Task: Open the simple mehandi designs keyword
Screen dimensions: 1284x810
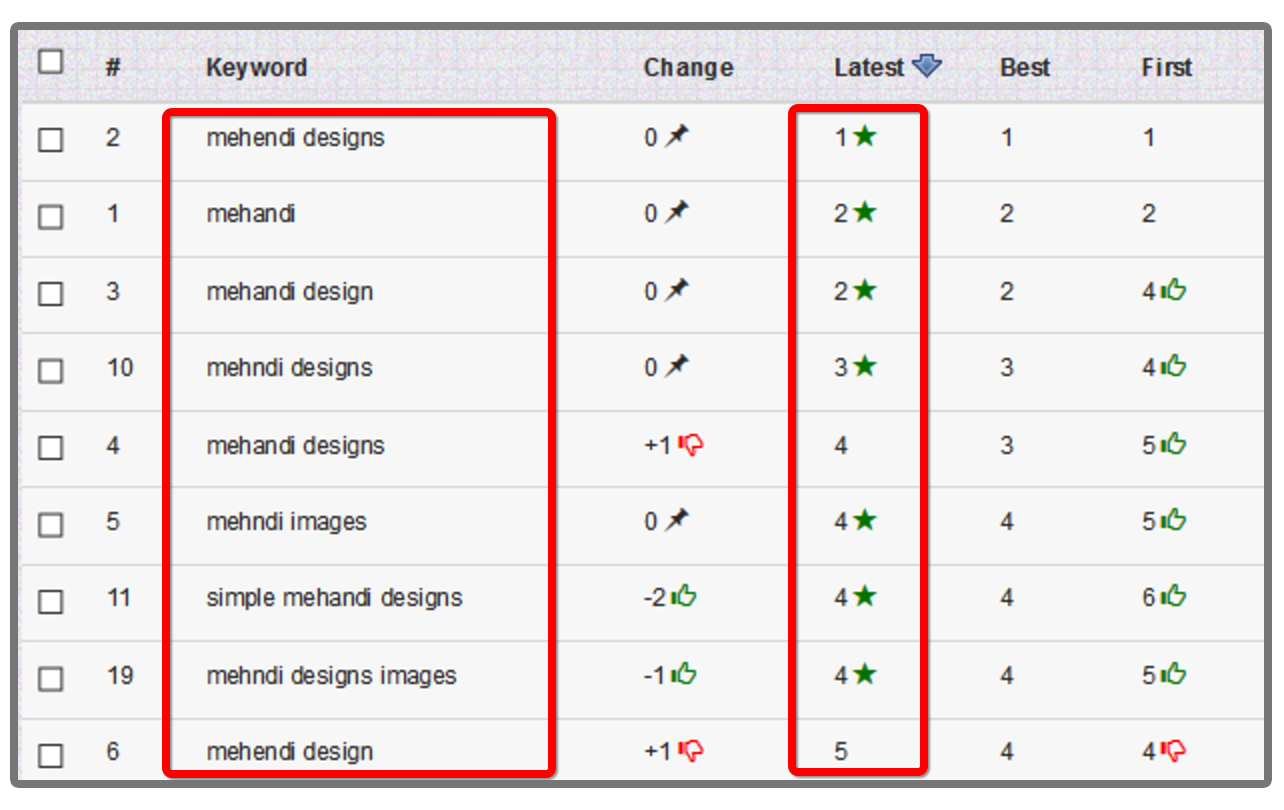Action: point(334,598)
